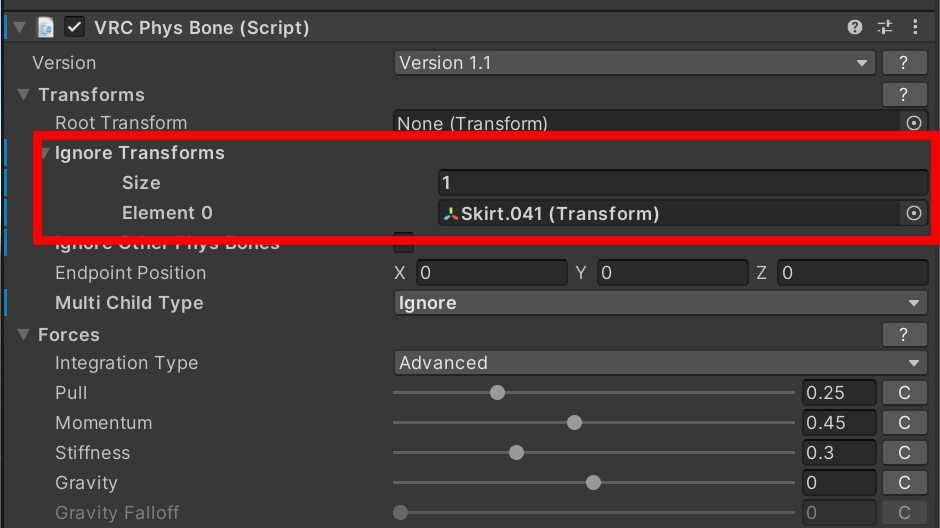The width and height of the screenshot is (940, 528).
Task: Click the Stiffness curve C button
Action: click(x=904, y=453)
